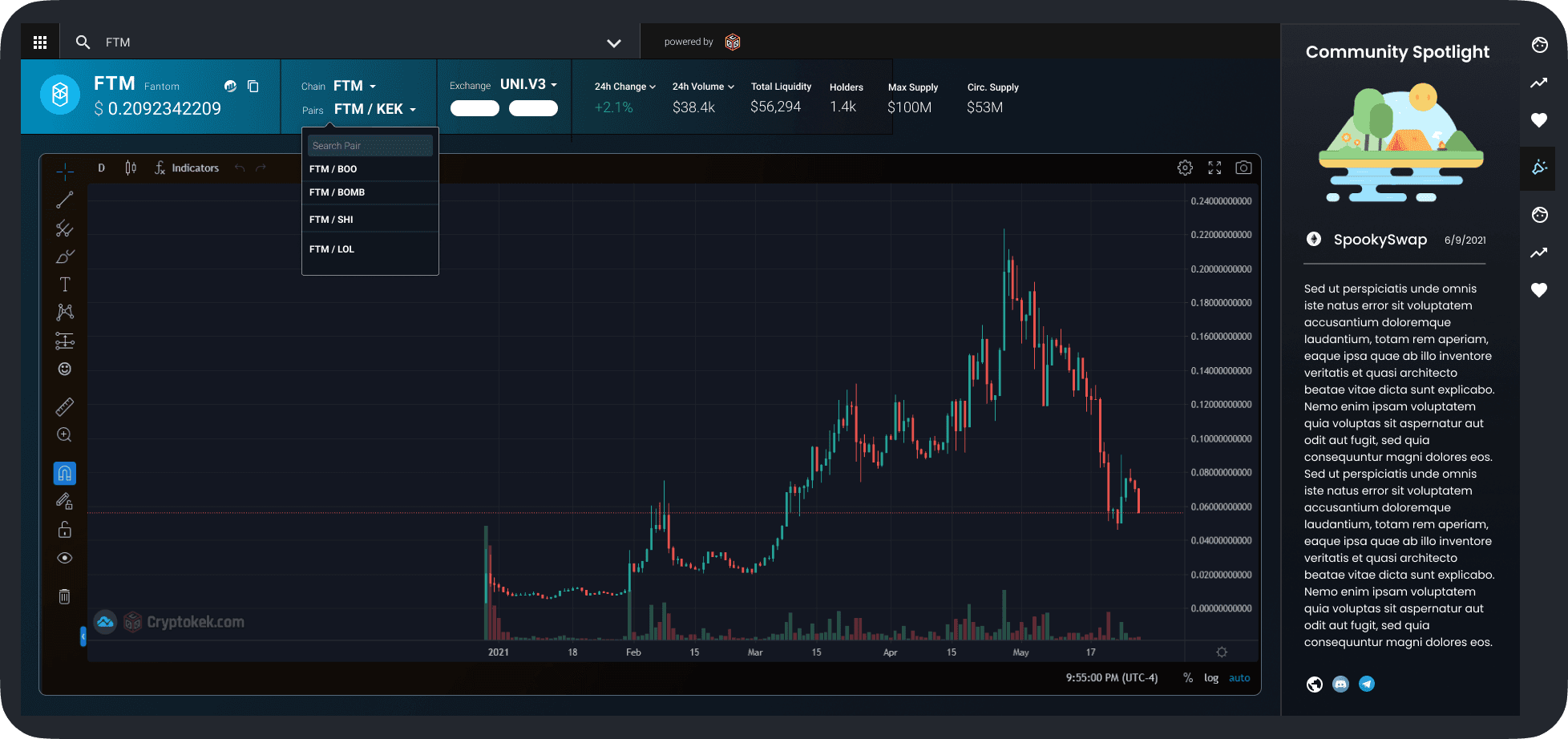This screenshot has width=1568, height=739.
Task: Click the powered by Cryptokek logo
Action: (733, 42)
